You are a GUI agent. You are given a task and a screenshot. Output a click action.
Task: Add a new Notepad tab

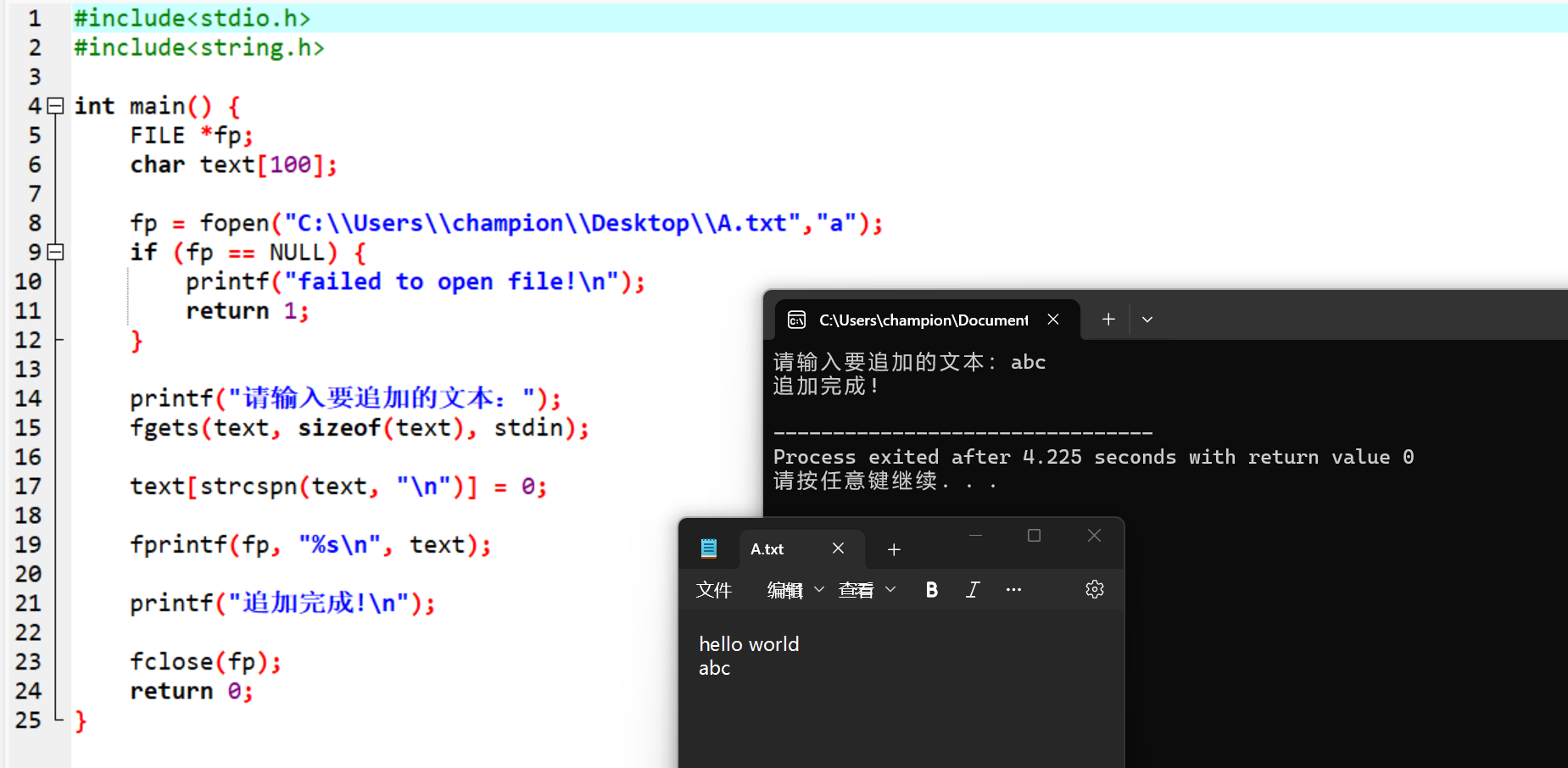[x=894, y=549]
